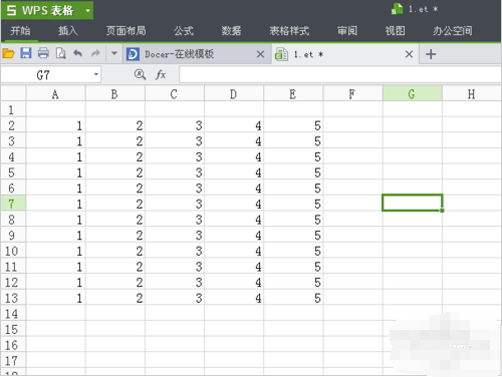Open the 审阅 ribbon tab
The width and height of the screenshot is (502, 377).
pos(347,31)
